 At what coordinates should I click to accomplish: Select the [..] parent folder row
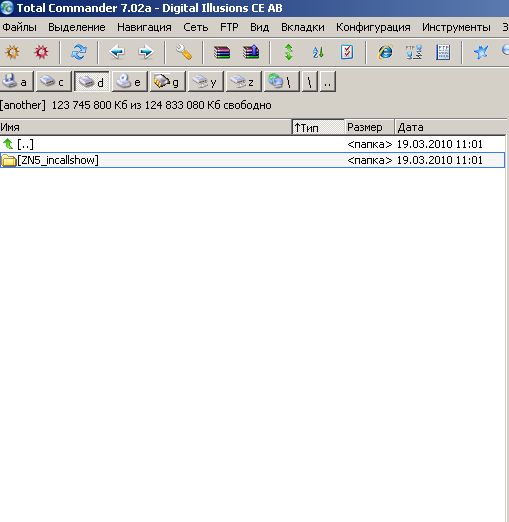(252, 144)
